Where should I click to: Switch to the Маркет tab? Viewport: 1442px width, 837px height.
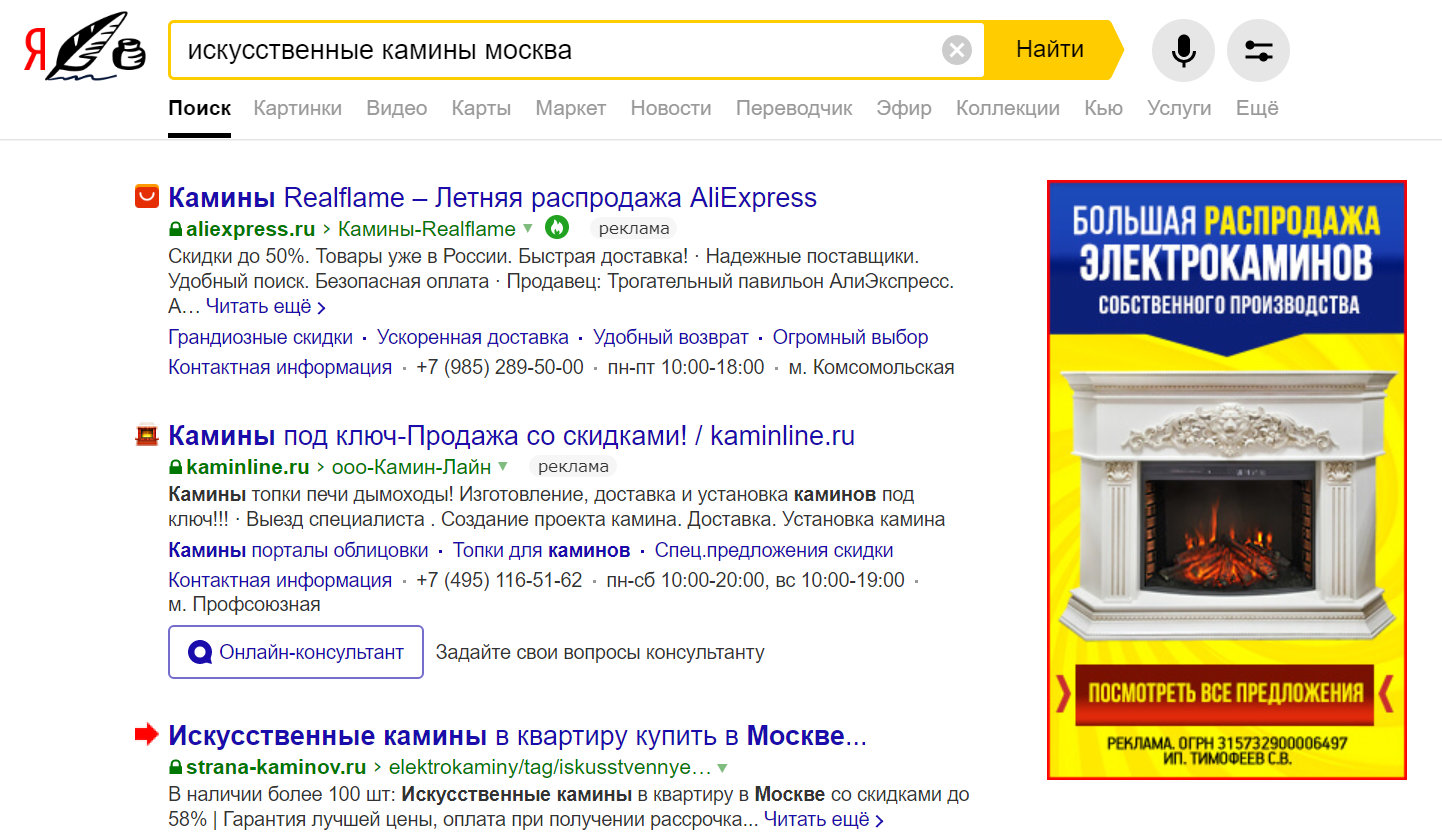point(571,108)
